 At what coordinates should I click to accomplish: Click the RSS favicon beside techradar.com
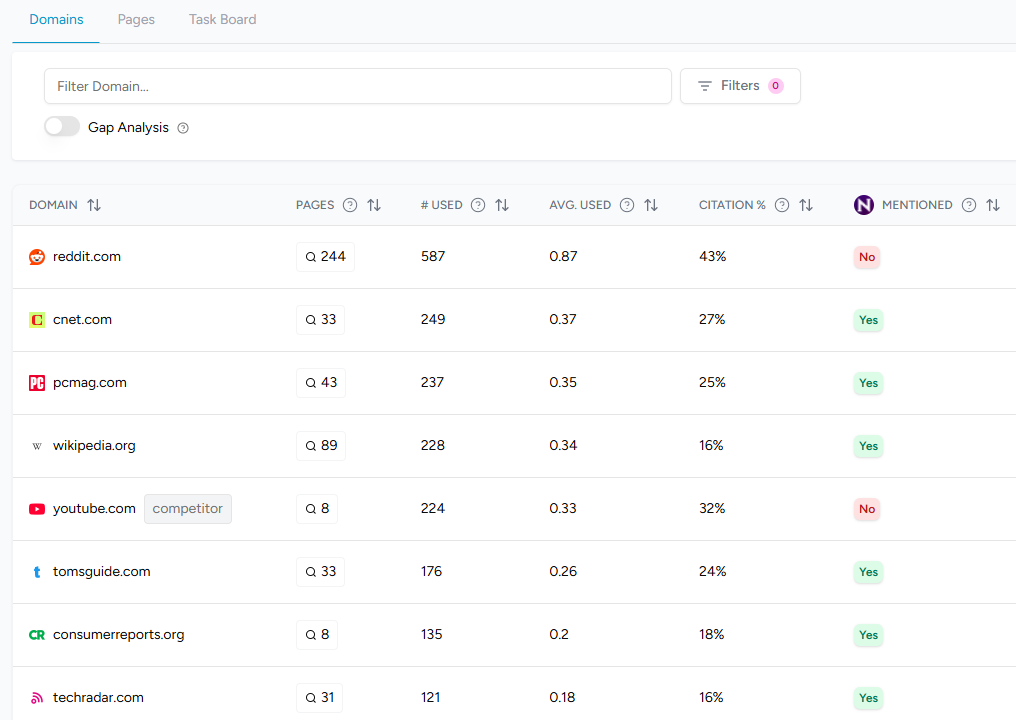click(36, 697)
